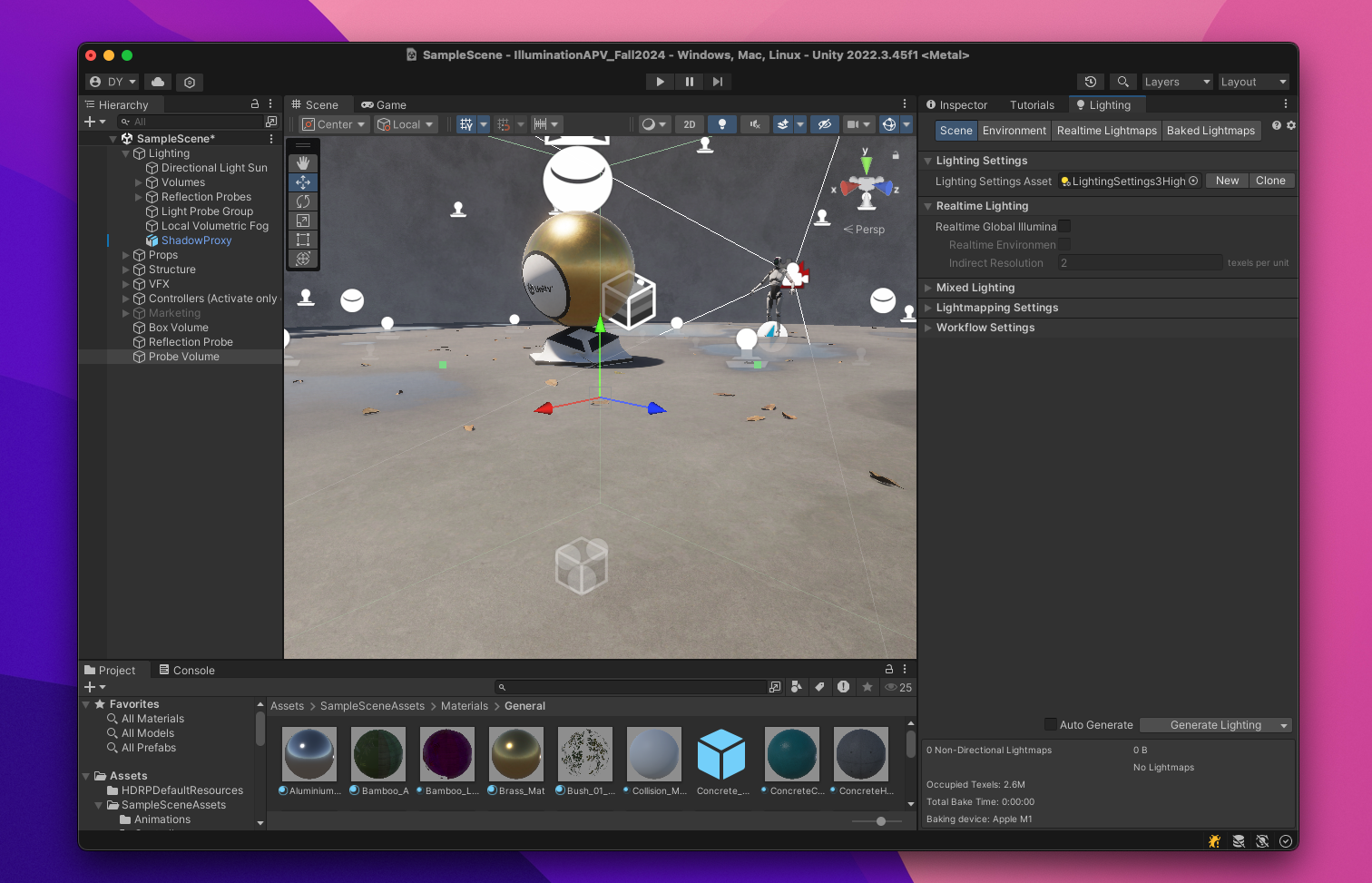Click the Search by Label tag icon

819,687
